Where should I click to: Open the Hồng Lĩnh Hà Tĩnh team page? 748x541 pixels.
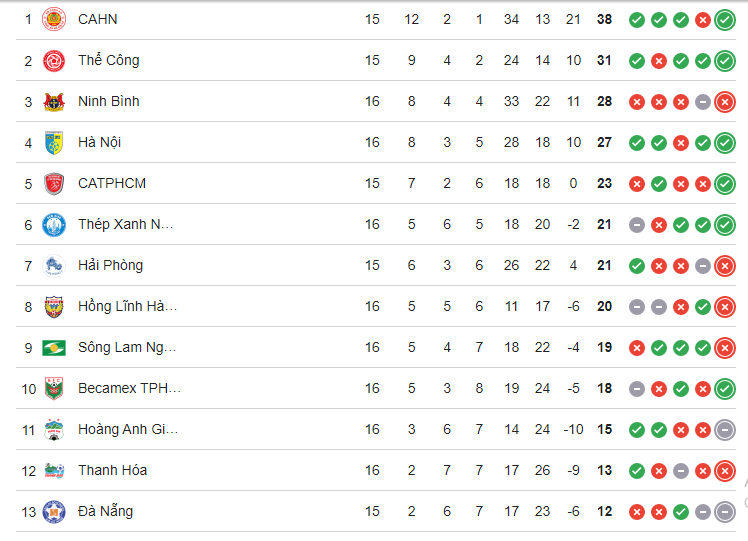(127, 306)
